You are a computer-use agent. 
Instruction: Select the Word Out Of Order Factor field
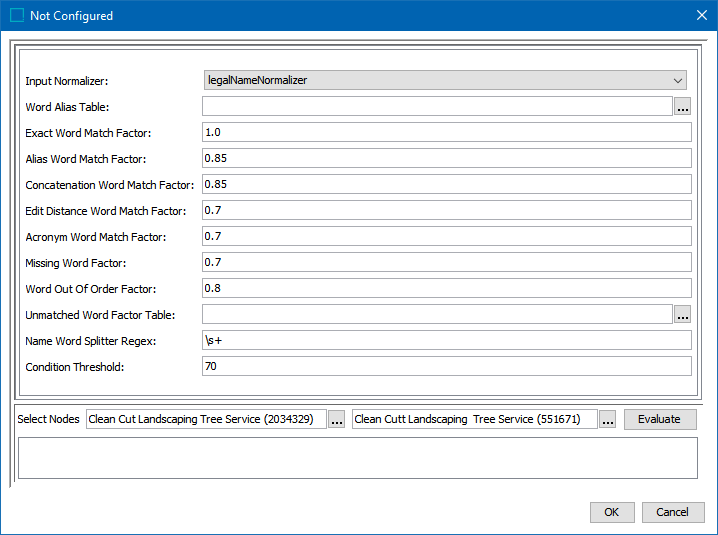pyautogui.click(x=446, y=288)
